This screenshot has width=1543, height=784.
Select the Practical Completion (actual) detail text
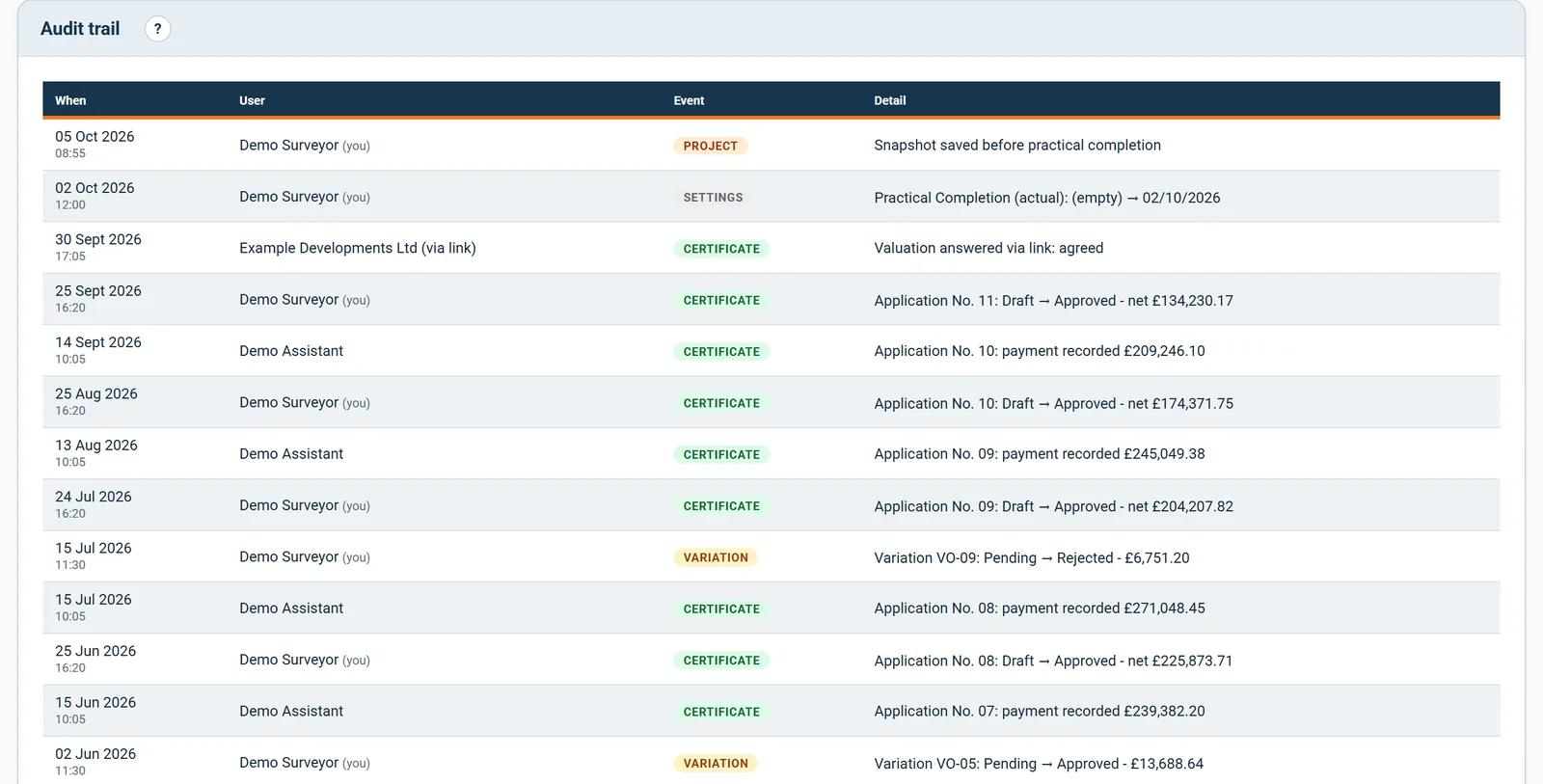(x=1047, y=198)
